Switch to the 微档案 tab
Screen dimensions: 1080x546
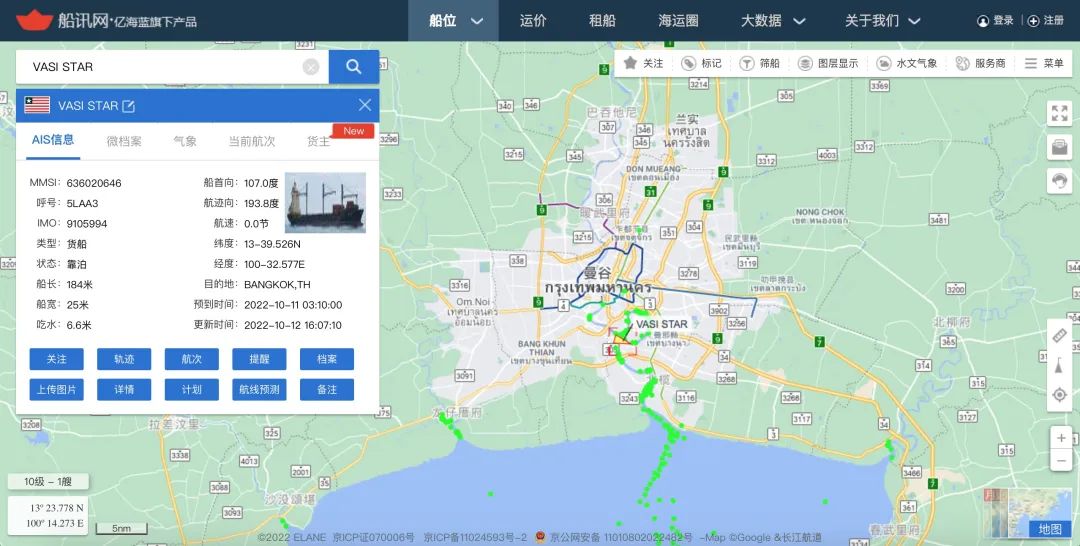pyautogui.click(x=124, y=141)
